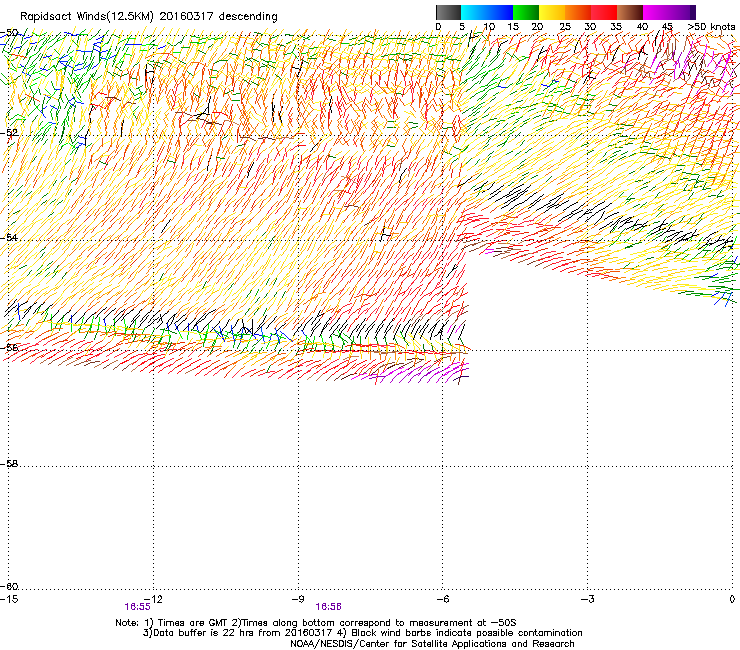Viewport: 740px width, 650px height.
Task: Click the legend number '25'
Action: pos(565,27)
